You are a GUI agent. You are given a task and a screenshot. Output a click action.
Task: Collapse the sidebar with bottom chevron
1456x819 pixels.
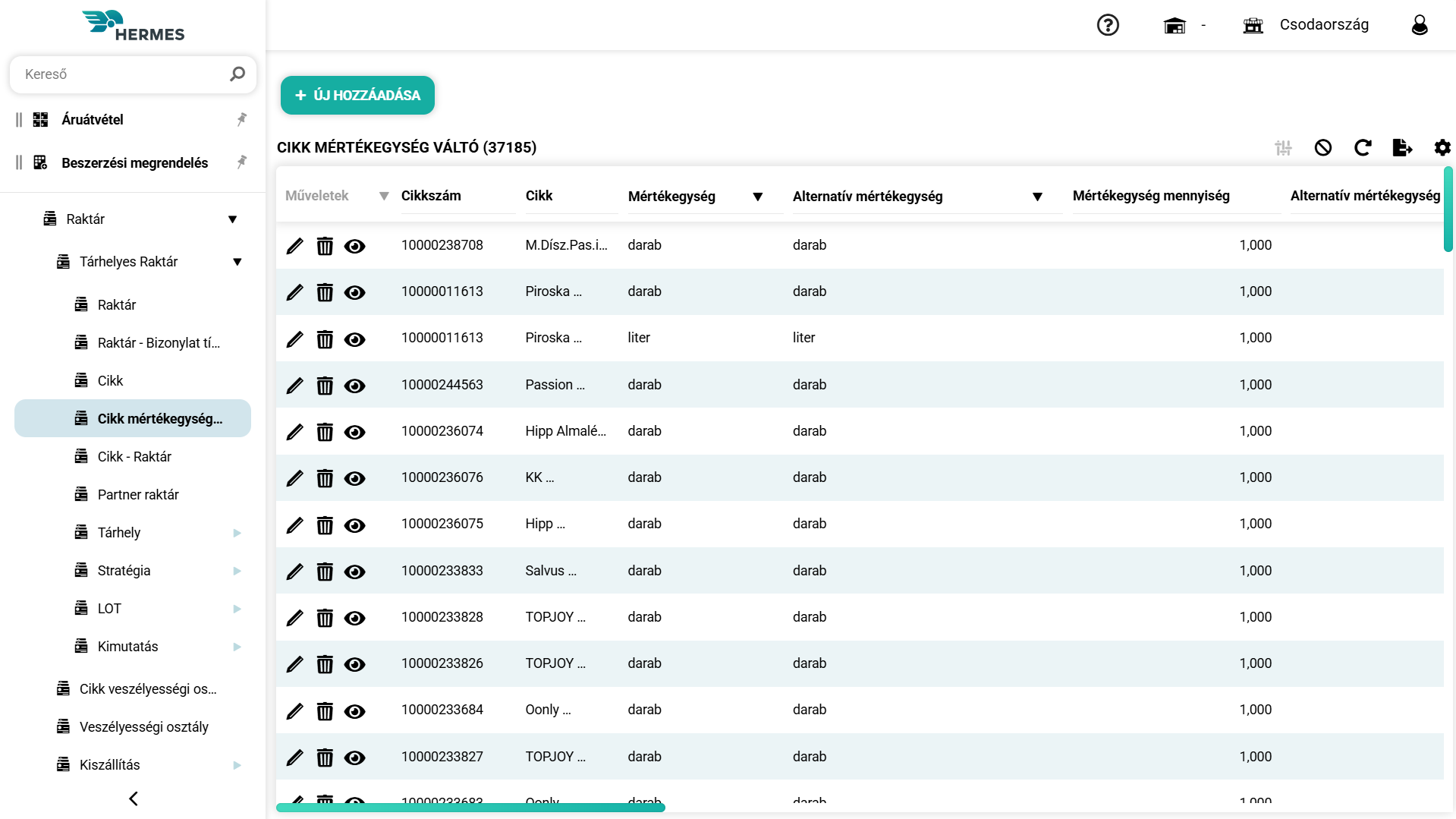point(133,799)
